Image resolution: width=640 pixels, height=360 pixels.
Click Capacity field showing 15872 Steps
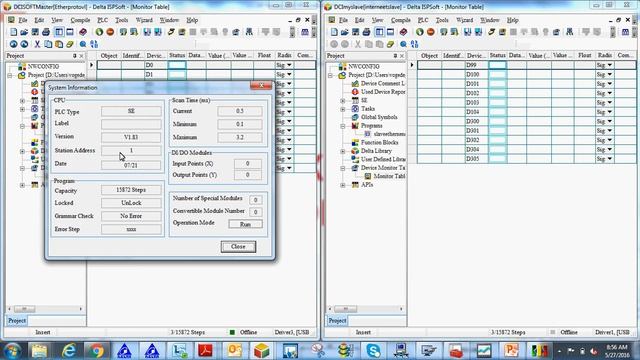[131, 190]
